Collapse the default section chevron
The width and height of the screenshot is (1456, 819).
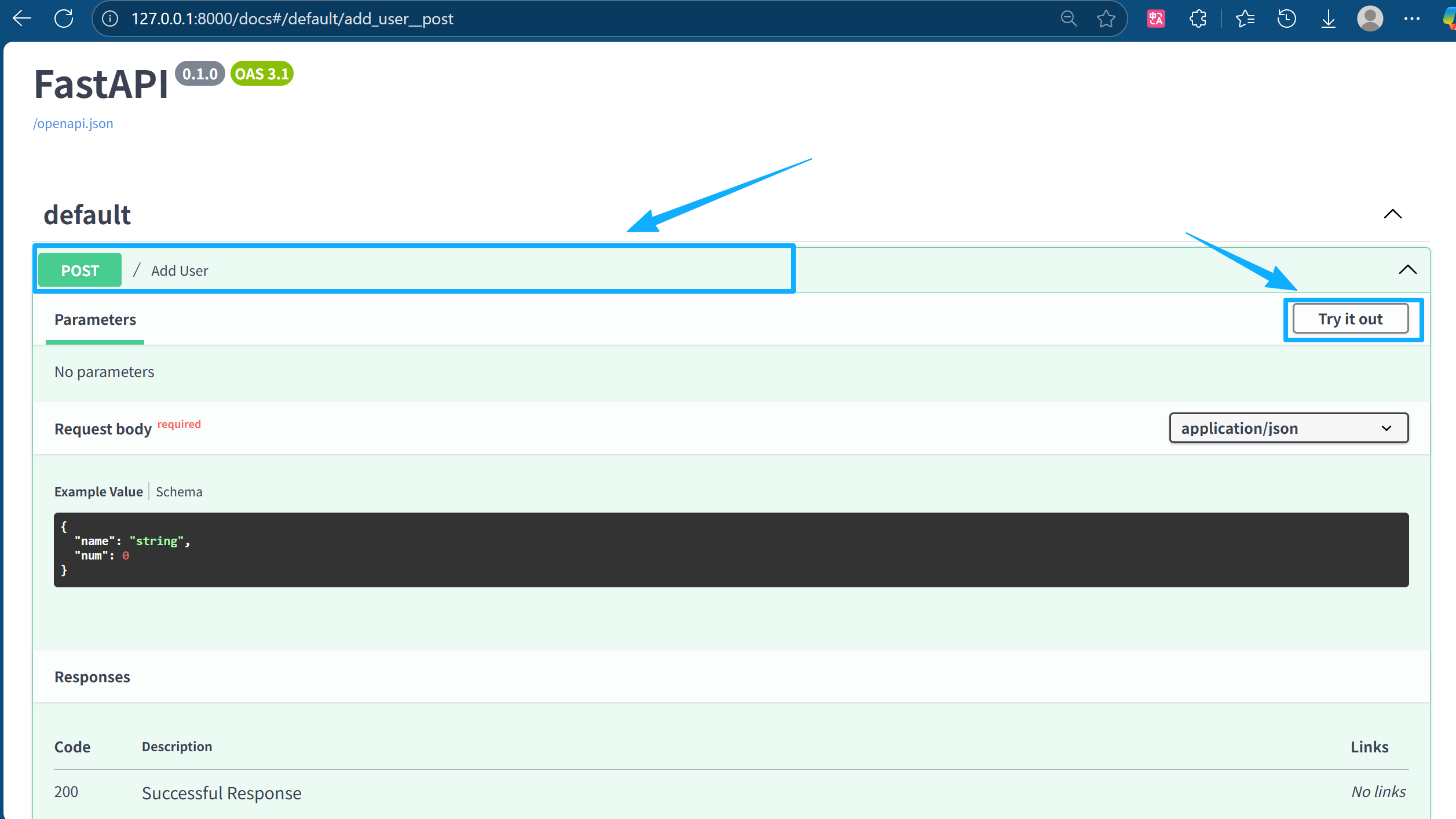(x=1393, y=214)
